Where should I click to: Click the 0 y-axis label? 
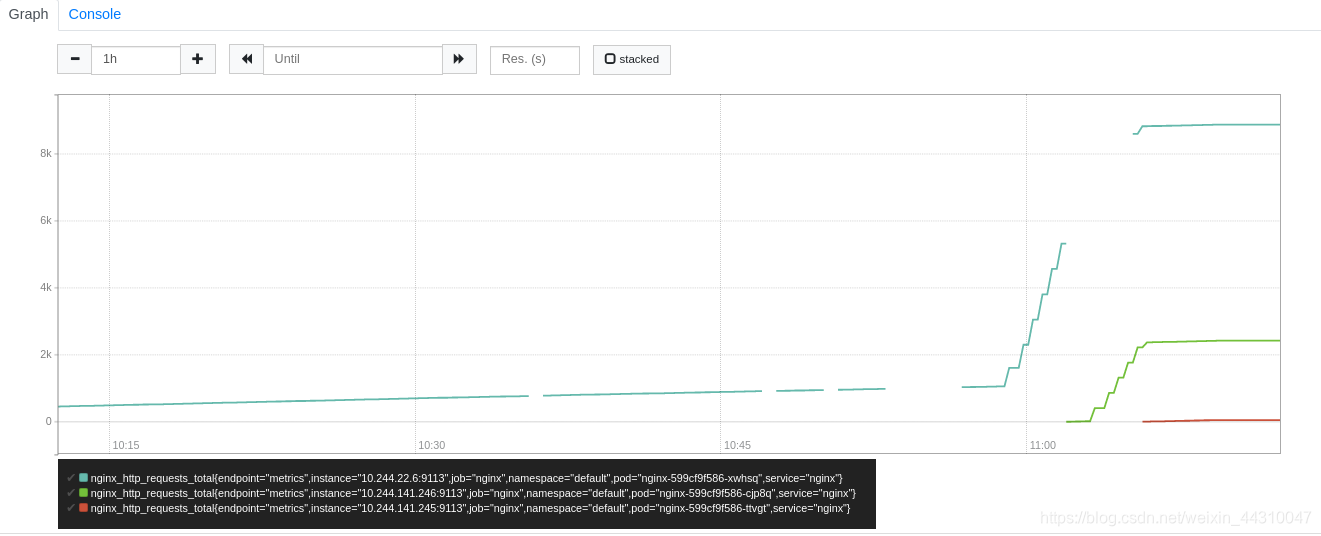(x=48, y=421)
